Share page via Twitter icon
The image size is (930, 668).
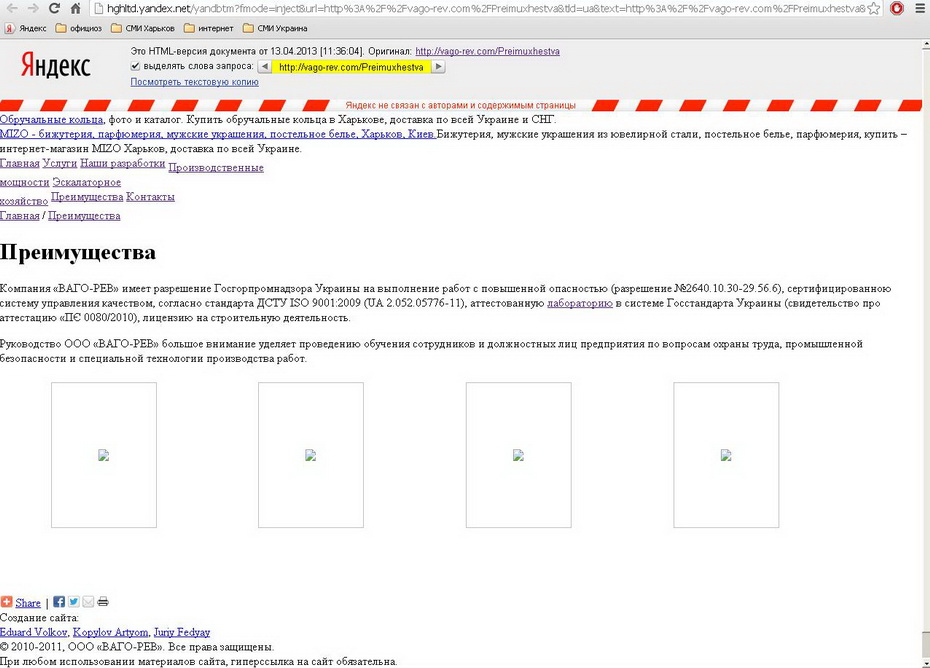pos(74,602)
